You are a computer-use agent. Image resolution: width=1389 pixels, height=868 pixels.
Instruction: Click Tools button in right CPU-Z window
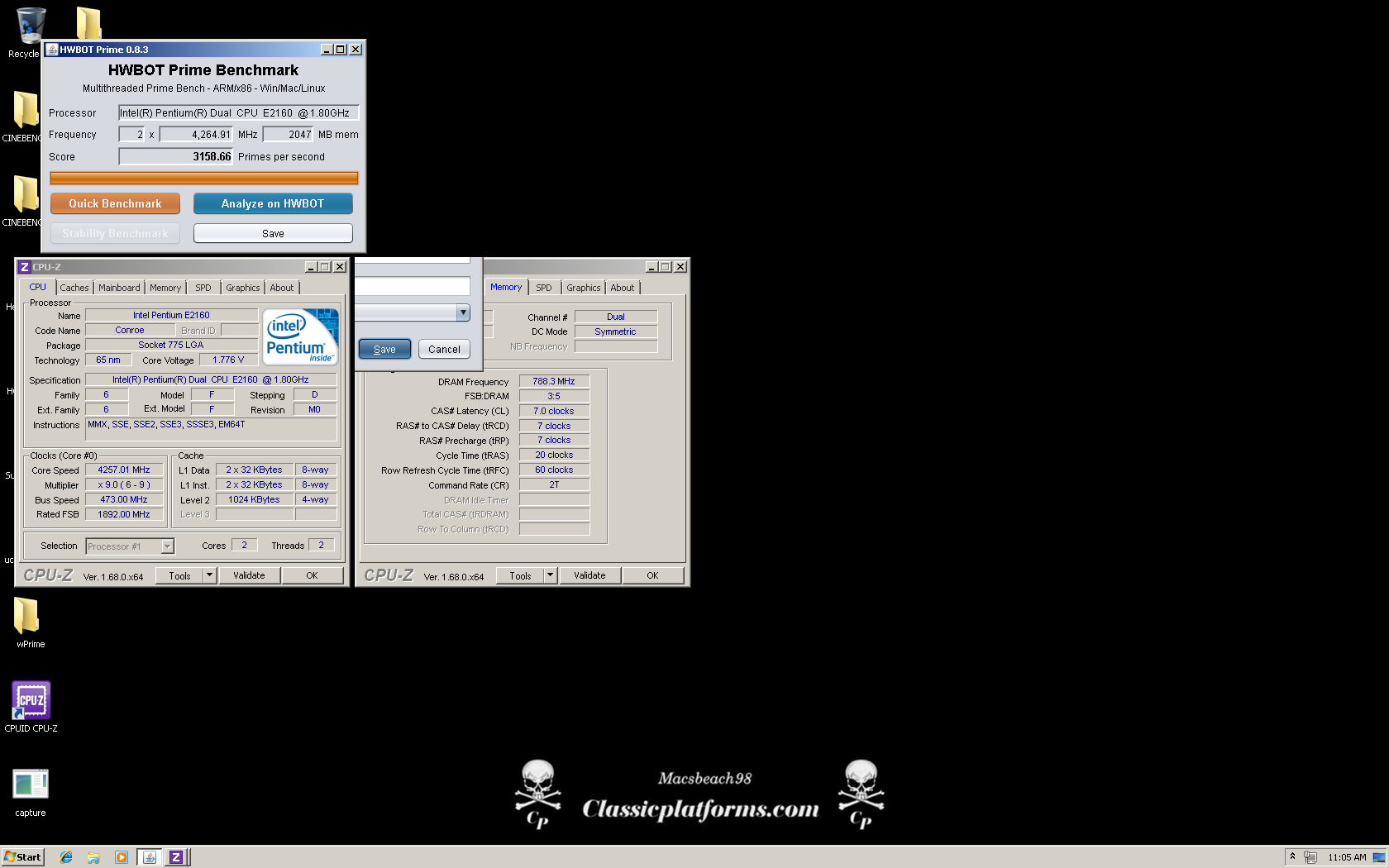520,575
